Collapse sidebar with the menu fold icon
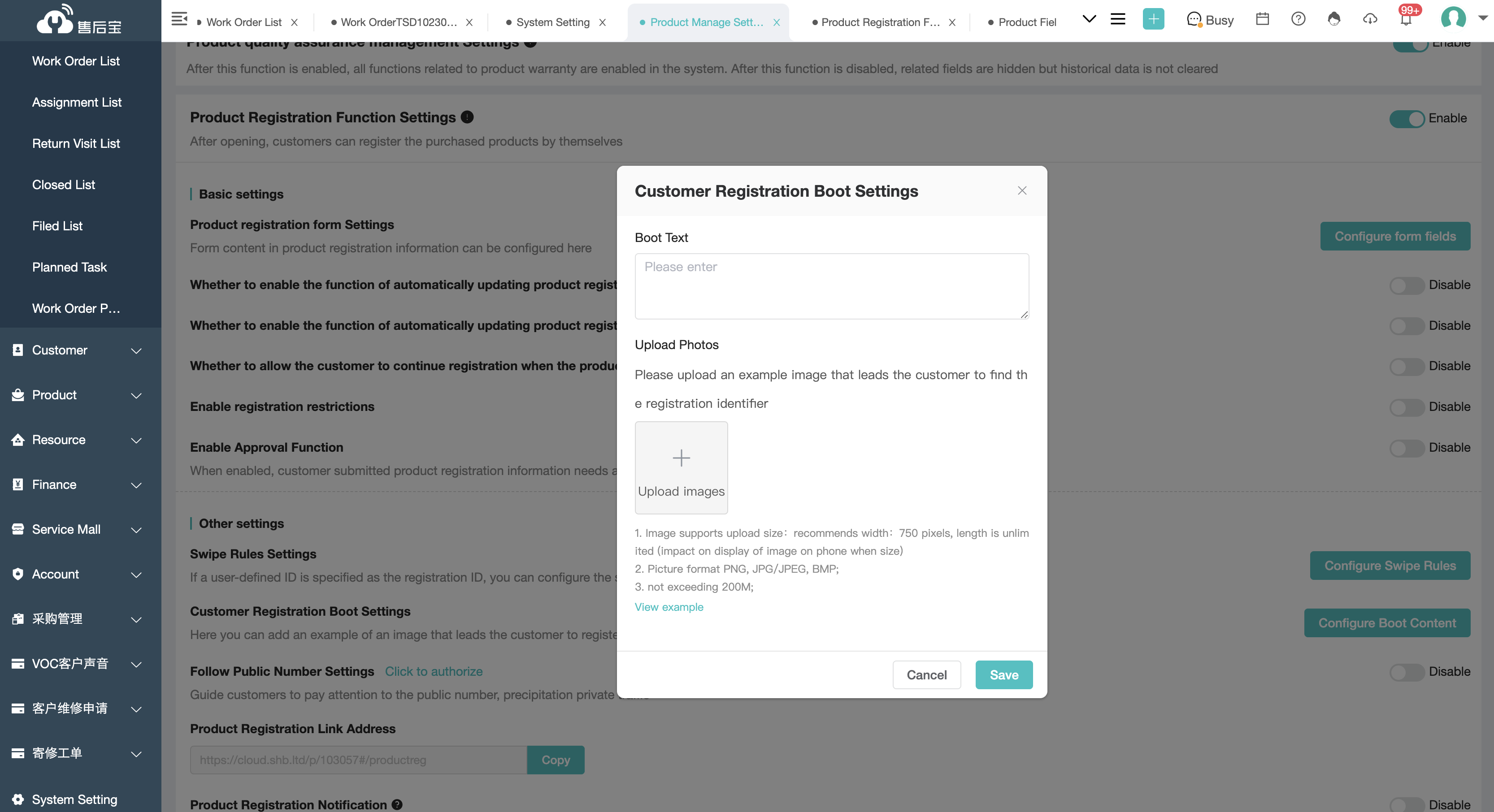The width and height of the screenshot is (1494, 812). 179,19
